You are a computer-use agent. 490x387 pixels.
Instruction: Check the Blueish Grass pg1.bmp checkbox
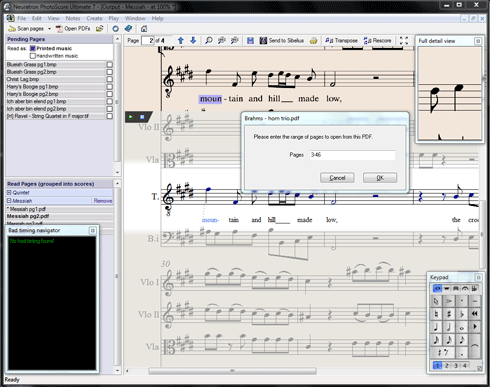coord(109,65)
